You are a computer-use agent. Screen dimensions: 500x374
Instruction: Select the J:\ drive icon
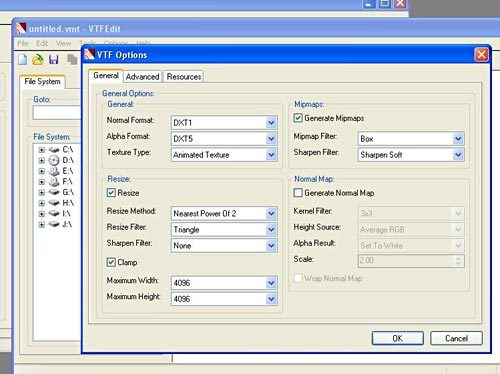point(54,224)
